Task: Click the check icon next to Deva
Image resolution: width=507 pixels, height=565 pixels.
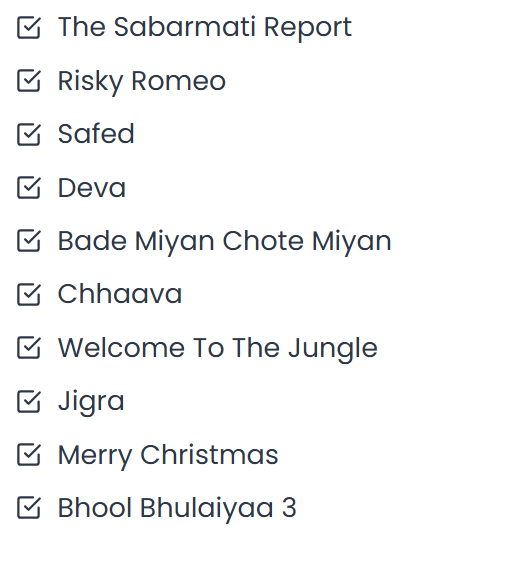Action: click(x=29, y=187)
